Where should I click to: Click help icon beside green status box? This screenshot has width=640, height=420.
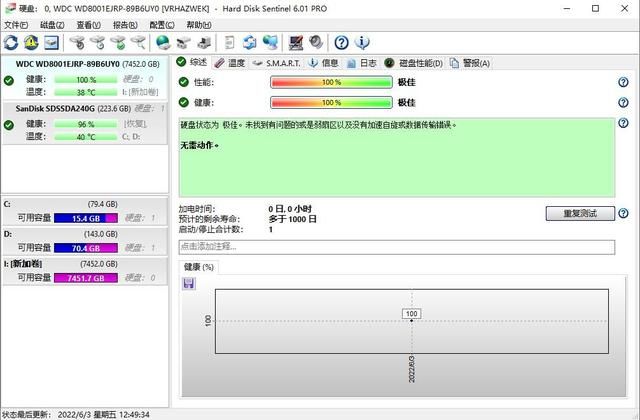(x=623, y=123)
